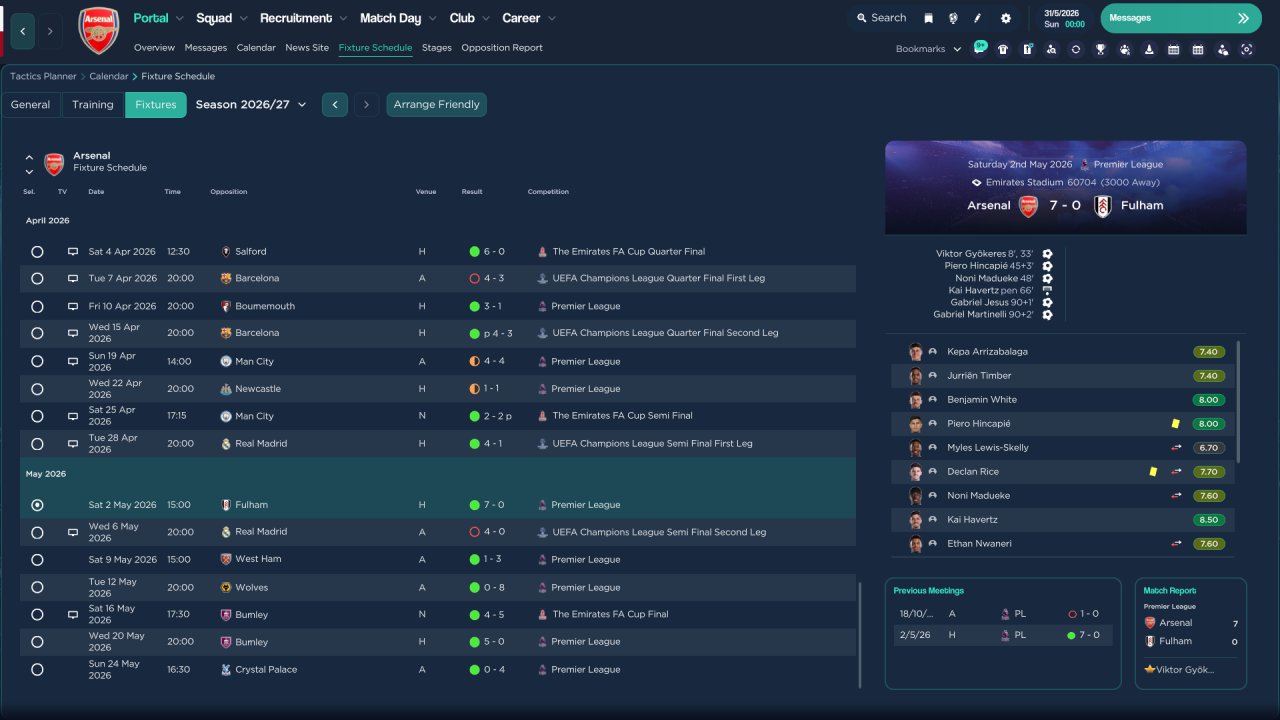
Task: Open the Opposition Report tab
Action: point(502,47)
